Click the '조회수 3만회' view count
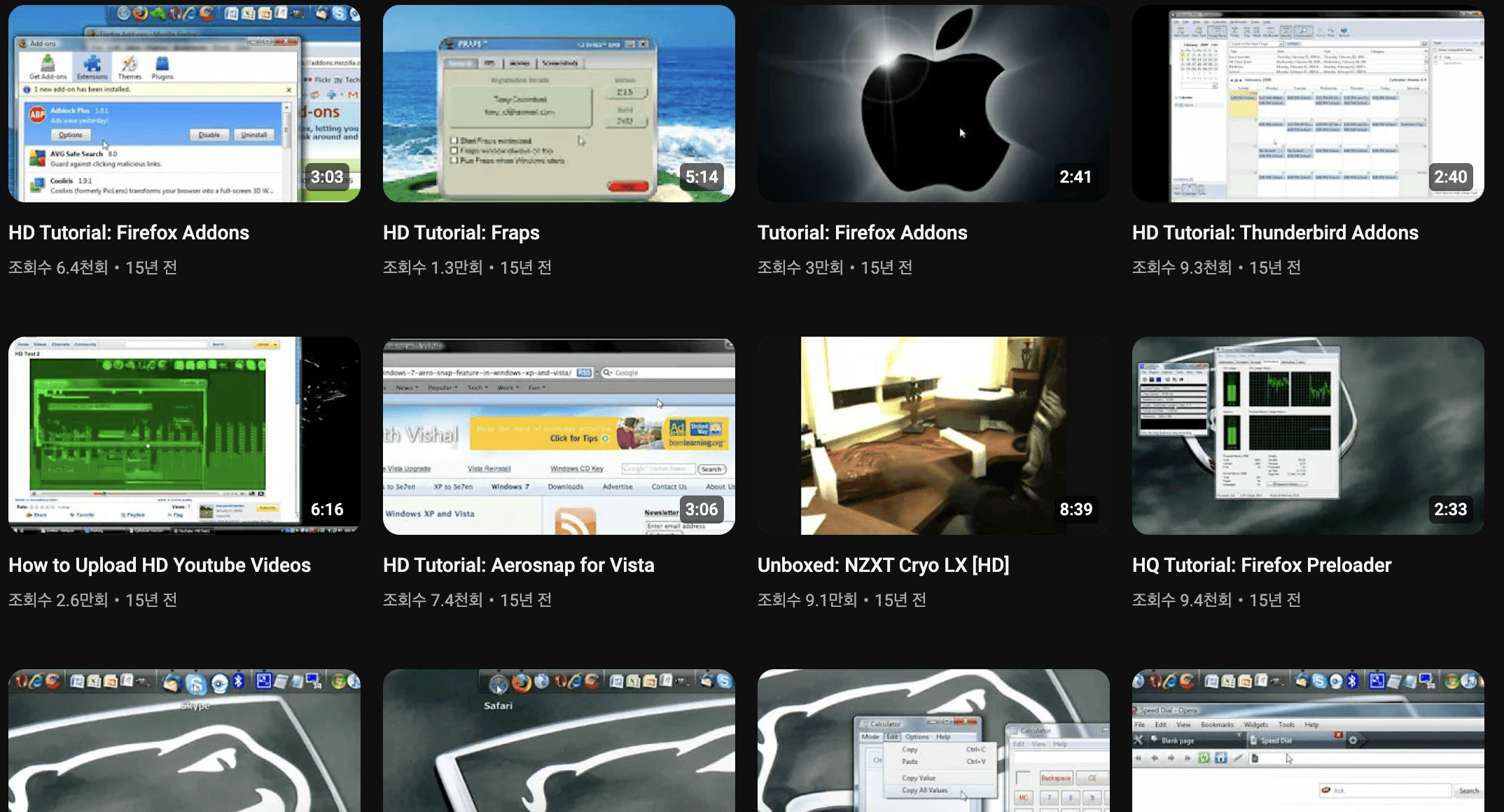The width and height of the screenshot is (1504, 812). click(x=800, y=267)
